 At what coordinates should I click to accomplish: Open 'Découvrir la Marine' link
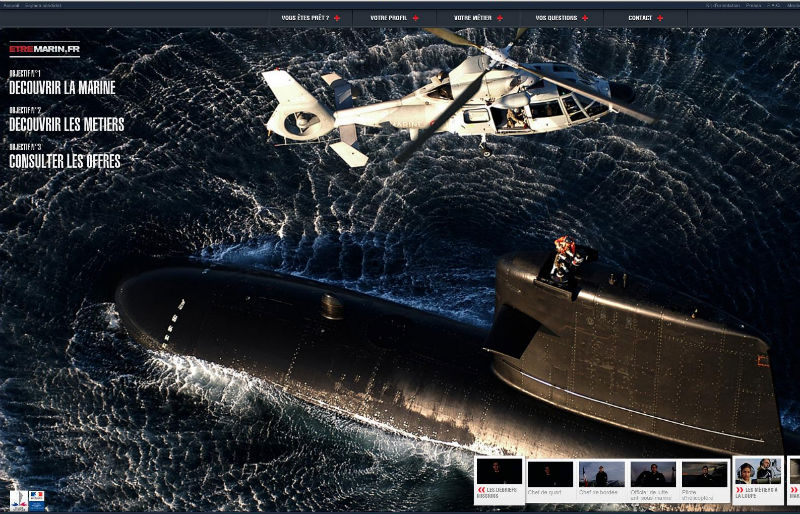(x=62, y=88)
